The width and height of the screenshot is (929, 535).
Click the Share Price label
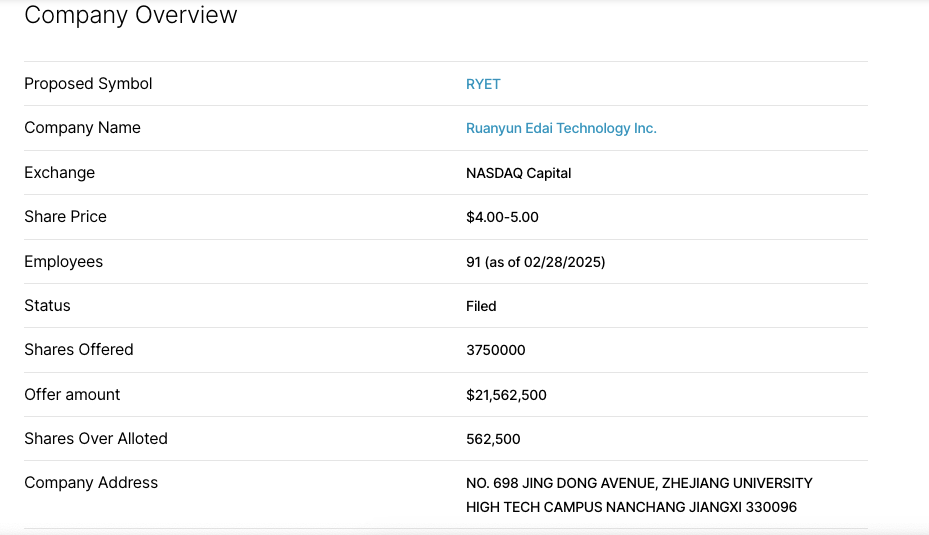(x=65, y=216)
